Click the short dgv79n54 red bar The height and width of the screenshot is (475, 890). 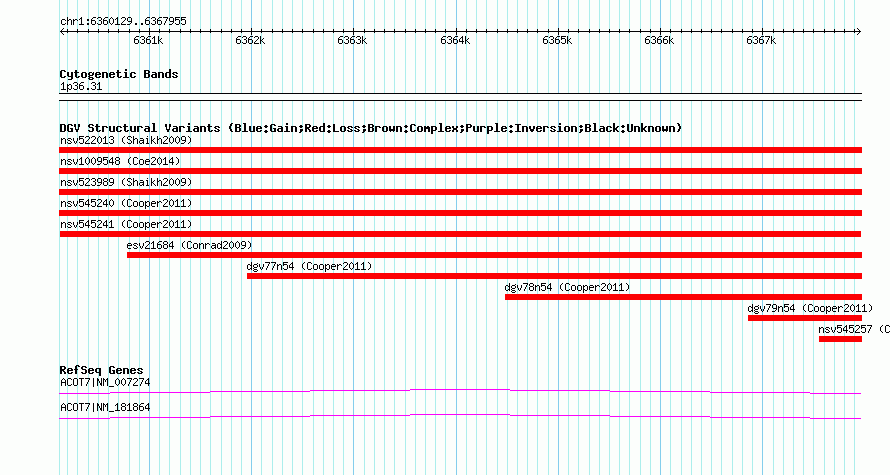click(x=805, y=318)
